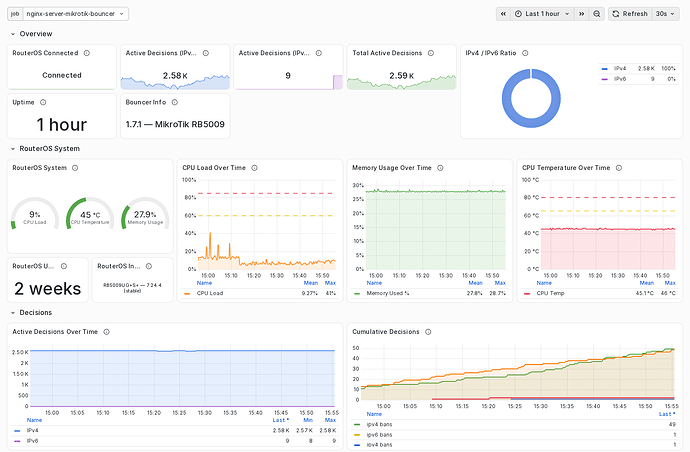
Task: Click the Memory Usage gauge showing 27.9%
Action: (145, 214)
